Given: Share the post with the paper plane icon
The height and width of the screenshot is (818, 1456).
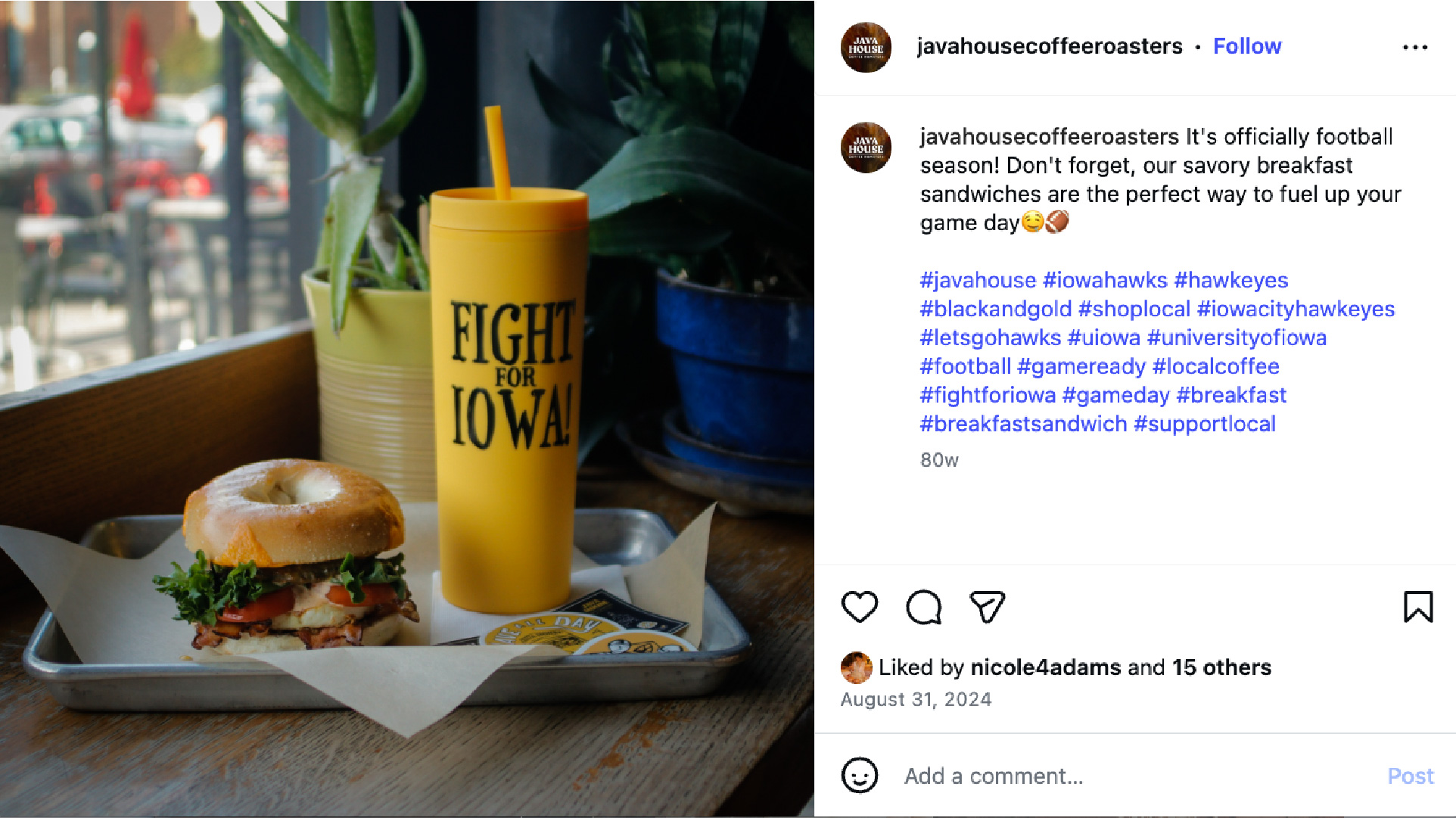Looking at the screenshot, I should click(x=987, y=607).
